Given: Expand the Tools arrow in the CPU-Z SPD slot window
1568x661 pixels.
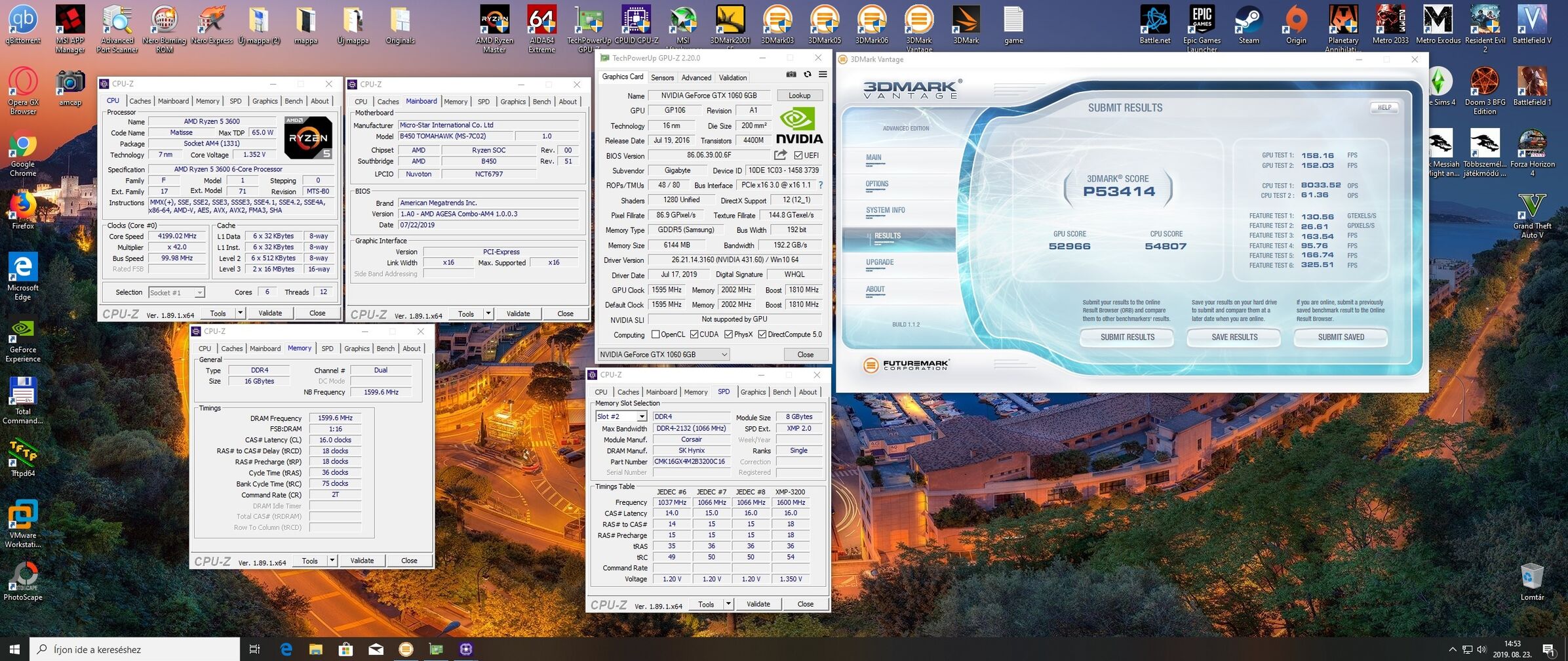Looking at the screenshot, I should (x=728, y=604).
